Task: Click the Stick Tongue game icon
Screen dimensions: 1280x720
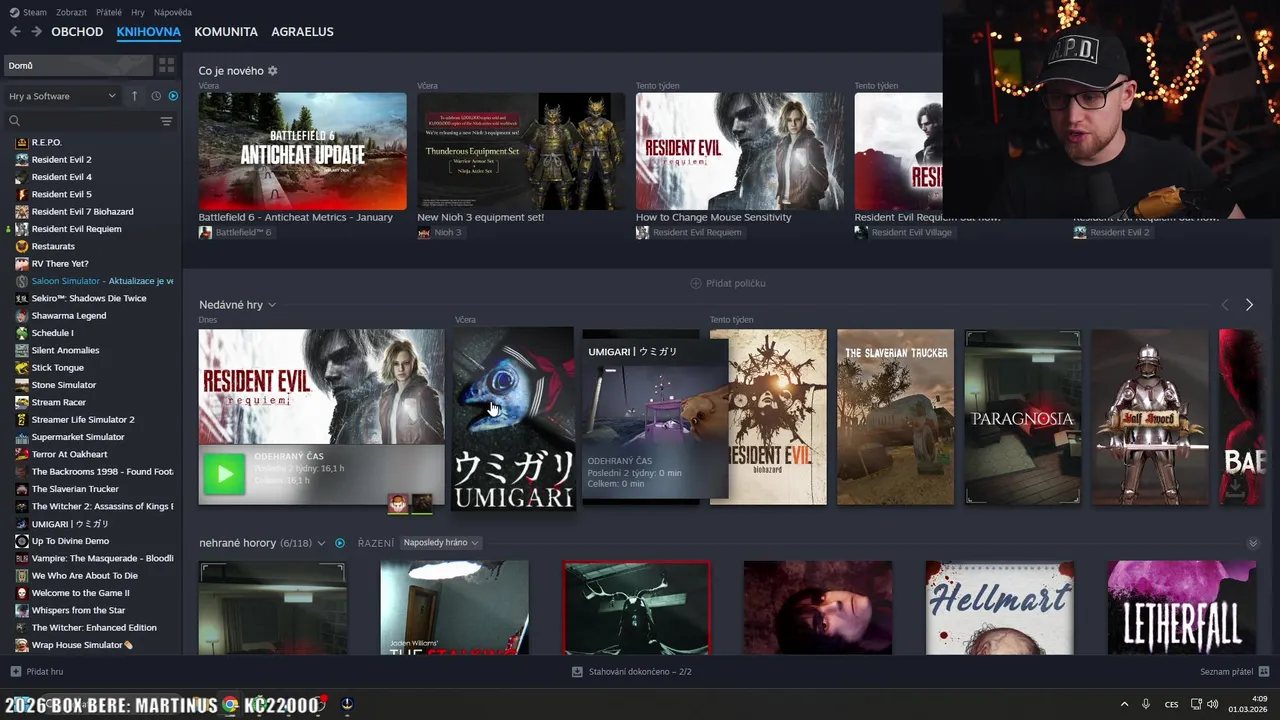Action: pos(22,367)
